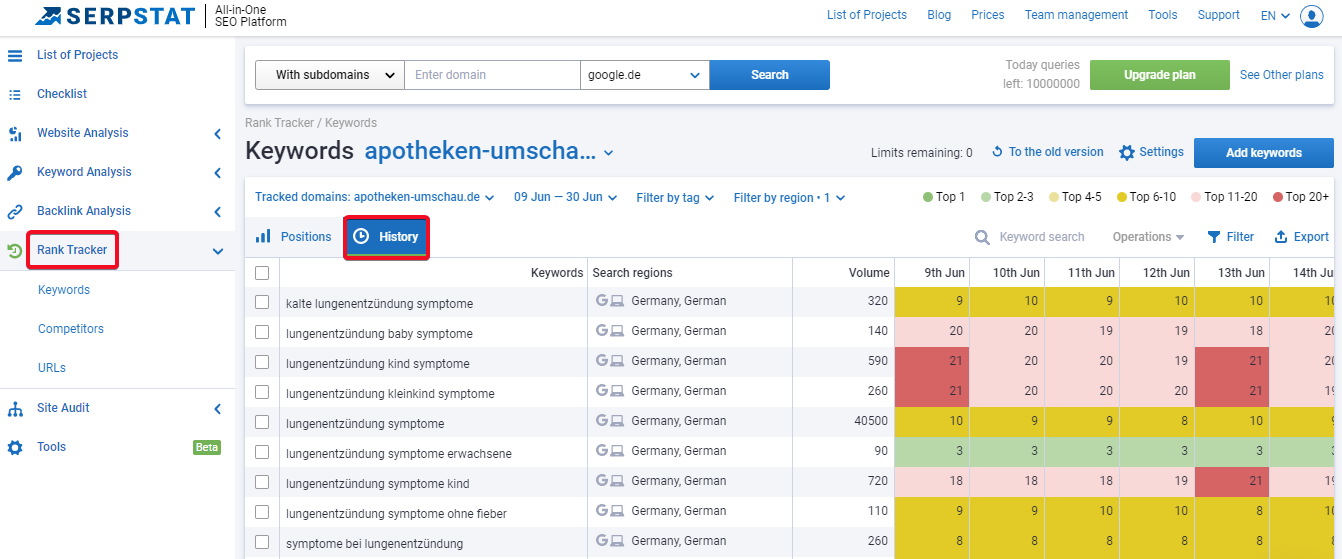Viewport: 1342px width, 559px height.
Task: Click the Checklist icon in sidebar
Action: [15, 94]
